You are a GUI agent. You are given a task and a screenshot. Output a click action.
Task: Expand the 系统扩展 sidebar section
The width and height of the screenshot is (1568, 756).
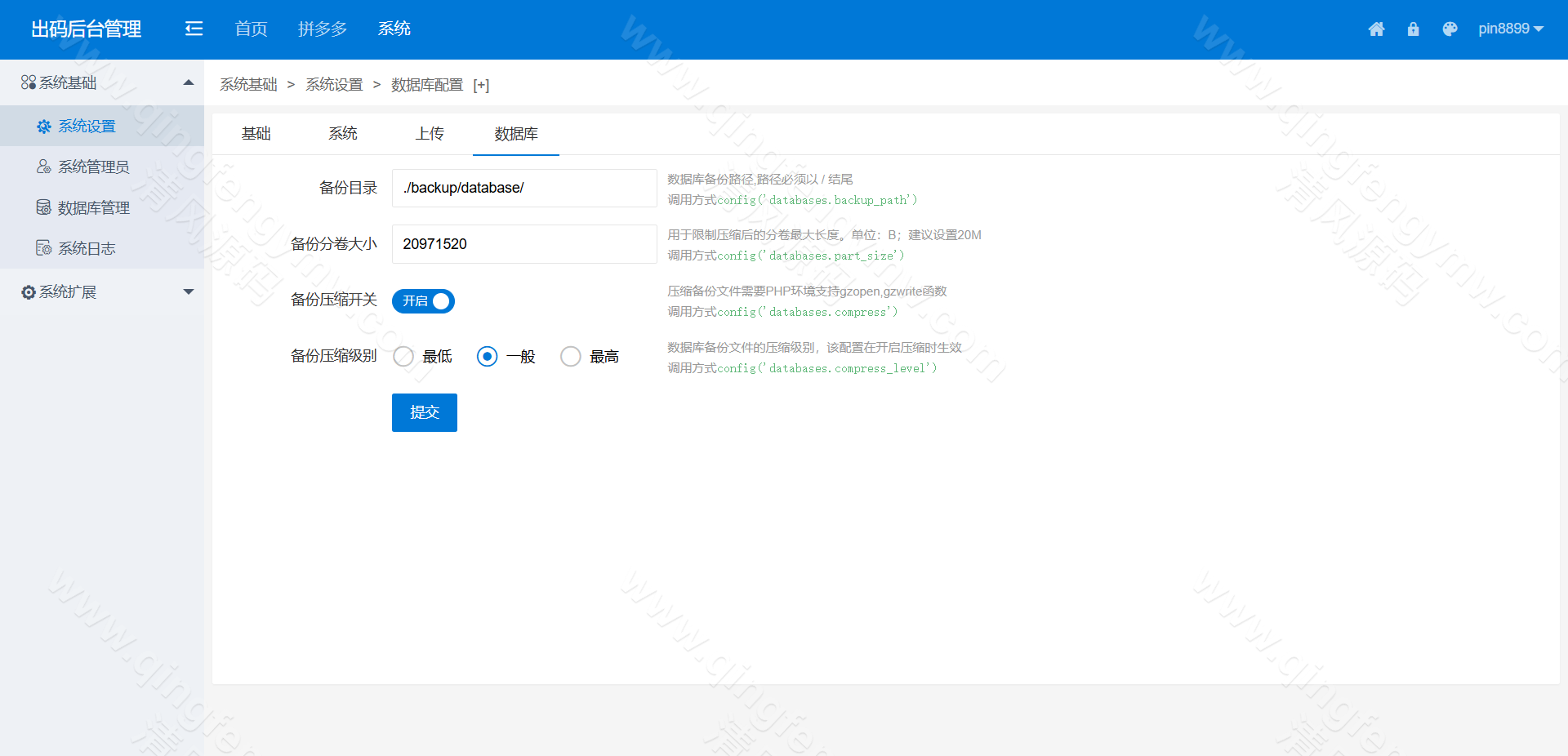(x=189, y=291)
